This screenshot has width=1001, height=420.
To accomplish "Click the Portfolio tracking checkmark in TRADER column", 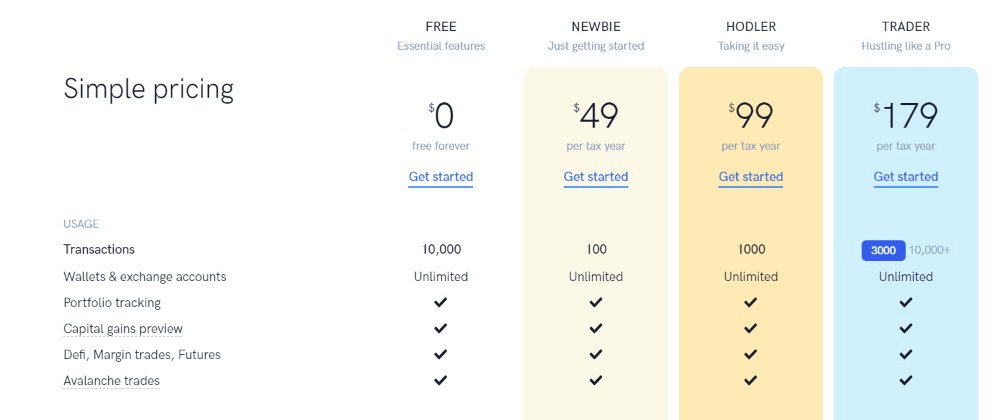I will 906,303.
